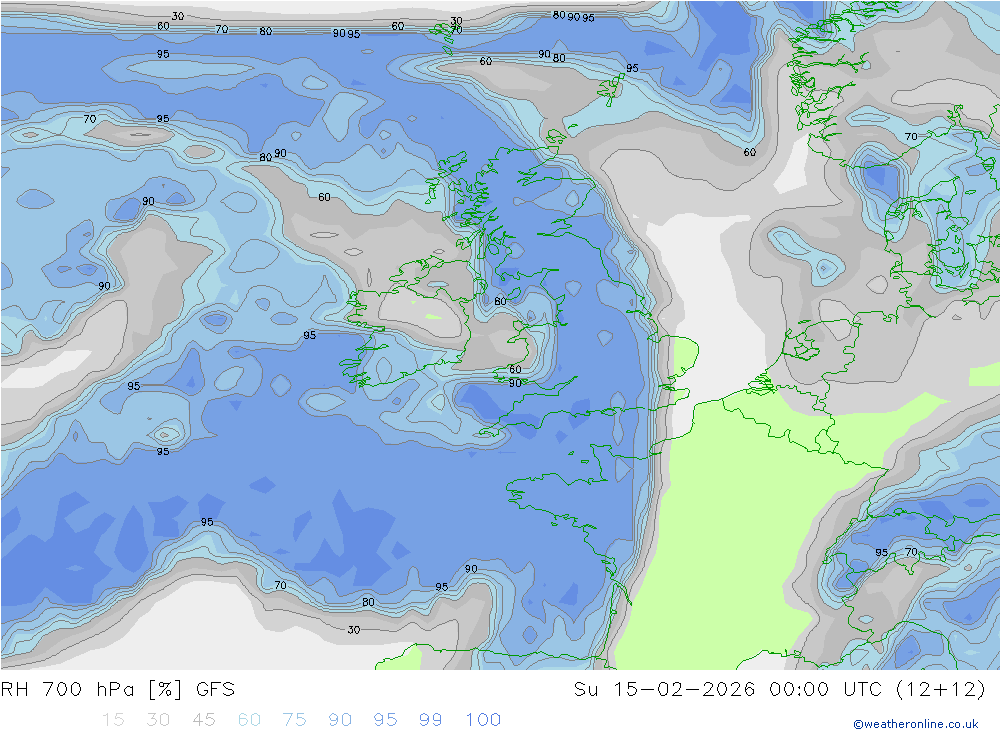The width and height of the screenshot is (1000, 733).
Task: Click the '(12+12)' forecast run label
Action: 941,690
